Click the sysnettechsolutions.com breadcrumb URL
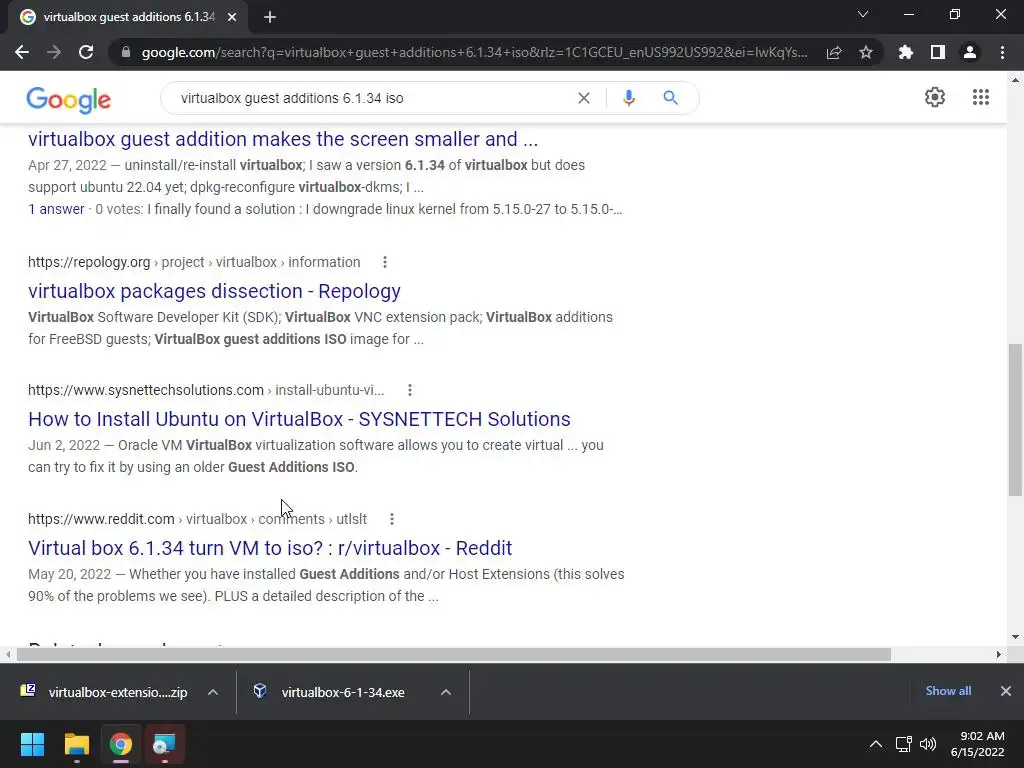The image size is (1024, 768). point(206,390)
